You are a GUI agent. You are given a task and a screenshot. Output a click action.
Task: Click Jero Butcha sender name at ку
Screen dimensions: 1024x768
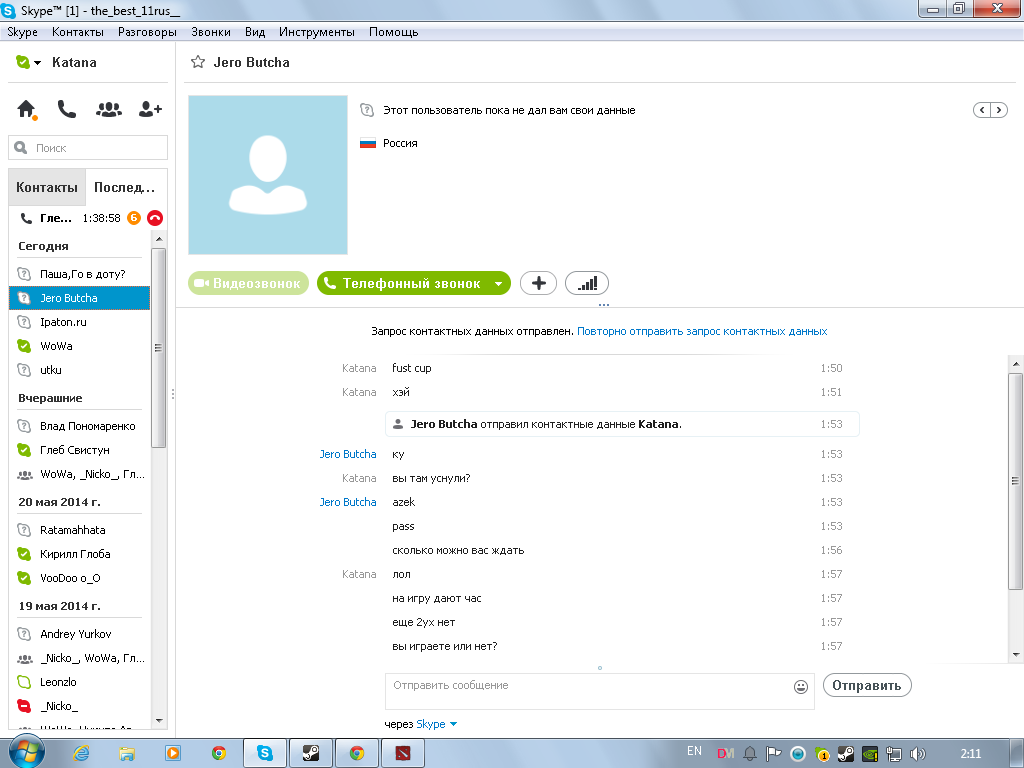click(x=347, y=455)
